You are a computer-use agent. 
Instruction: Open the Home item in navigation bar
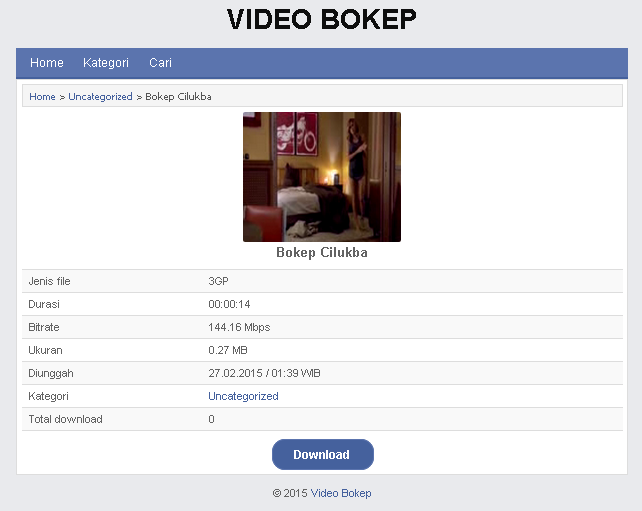tap(47, 63)
